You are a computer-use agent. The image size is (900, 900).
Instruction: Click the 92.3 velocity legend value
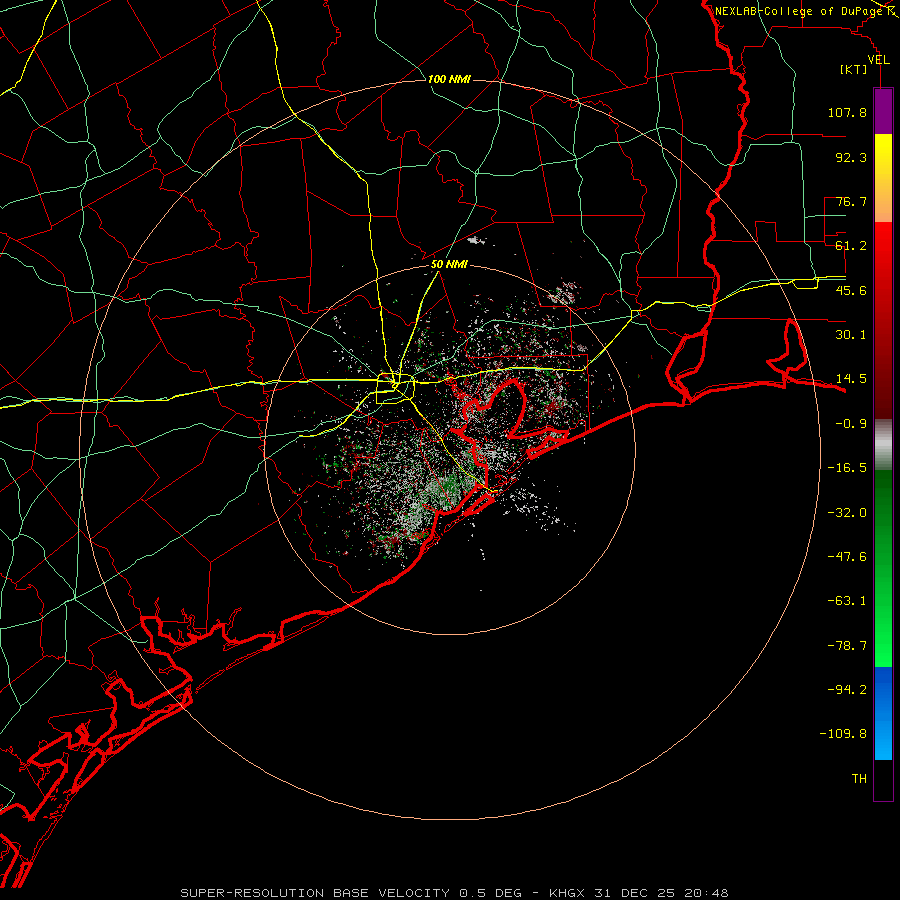(851, 157)
